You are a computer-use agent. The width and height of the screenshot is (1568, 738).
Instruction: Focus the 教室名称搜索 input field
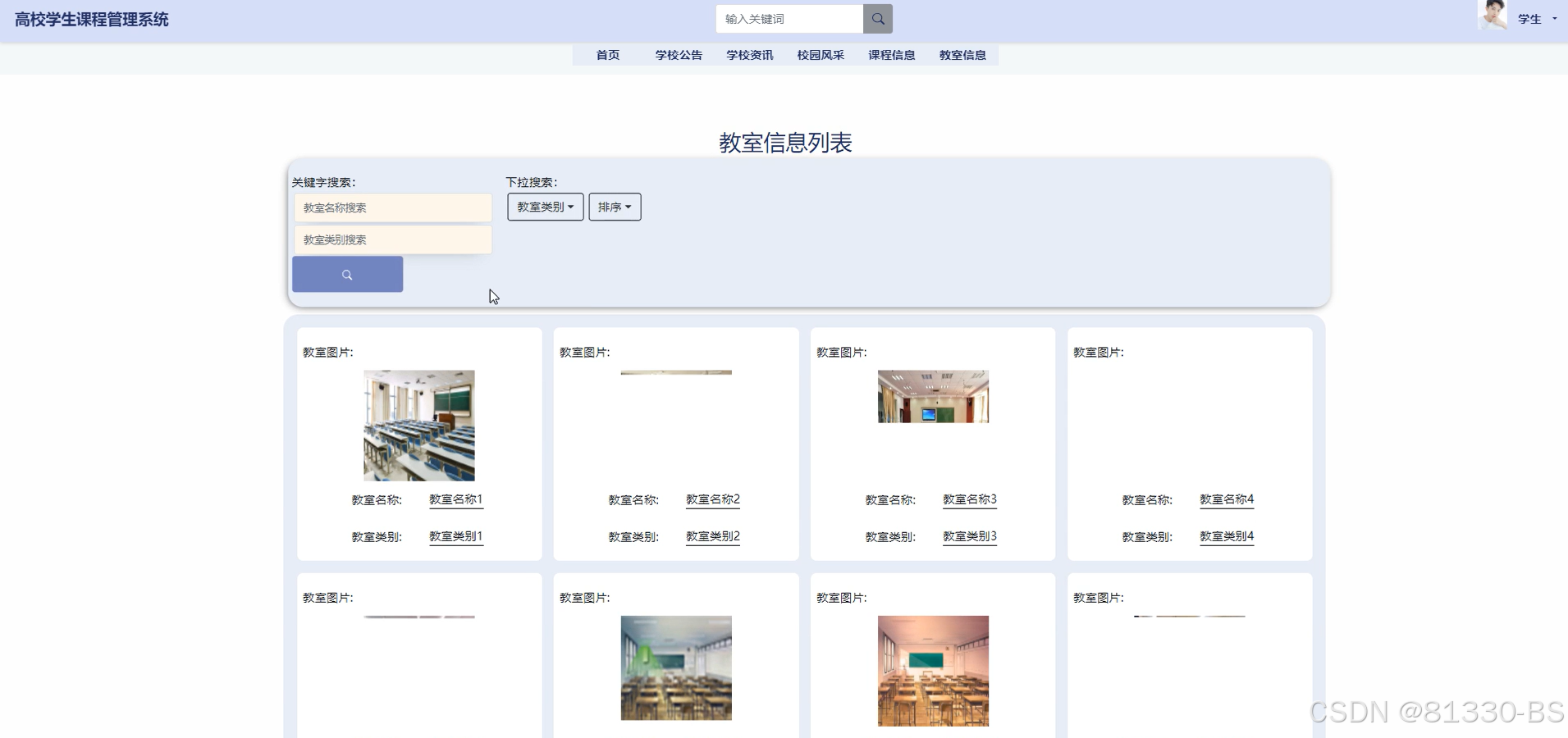393,207
